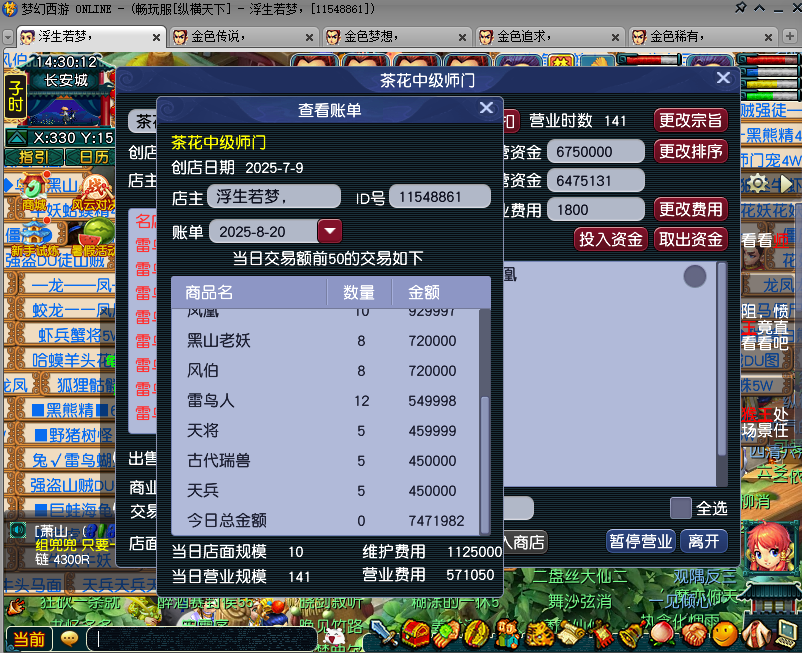Image resolution: width=802 pixels, height=653 pixels.
Task: Open the 指引 guide button
Action: click(x=34, y=157)
